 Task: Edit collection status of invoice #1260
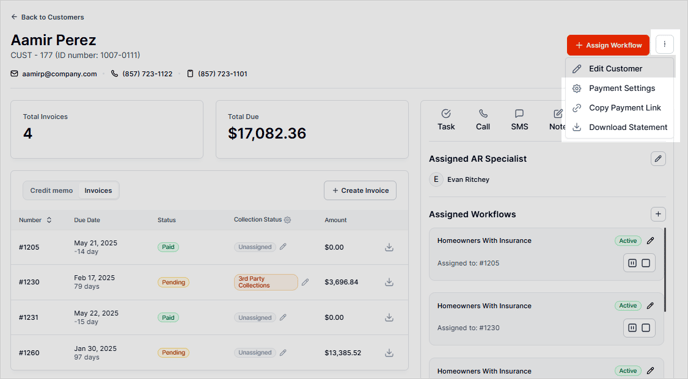[283, 352]
